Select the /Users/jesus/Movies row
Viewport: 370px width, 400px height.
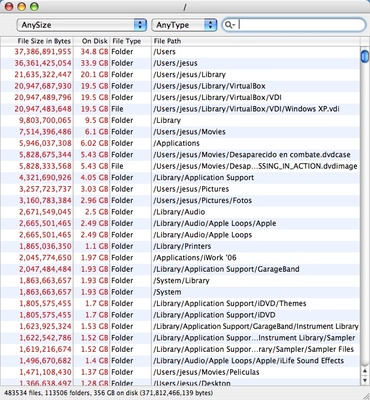tap(180, 132)
